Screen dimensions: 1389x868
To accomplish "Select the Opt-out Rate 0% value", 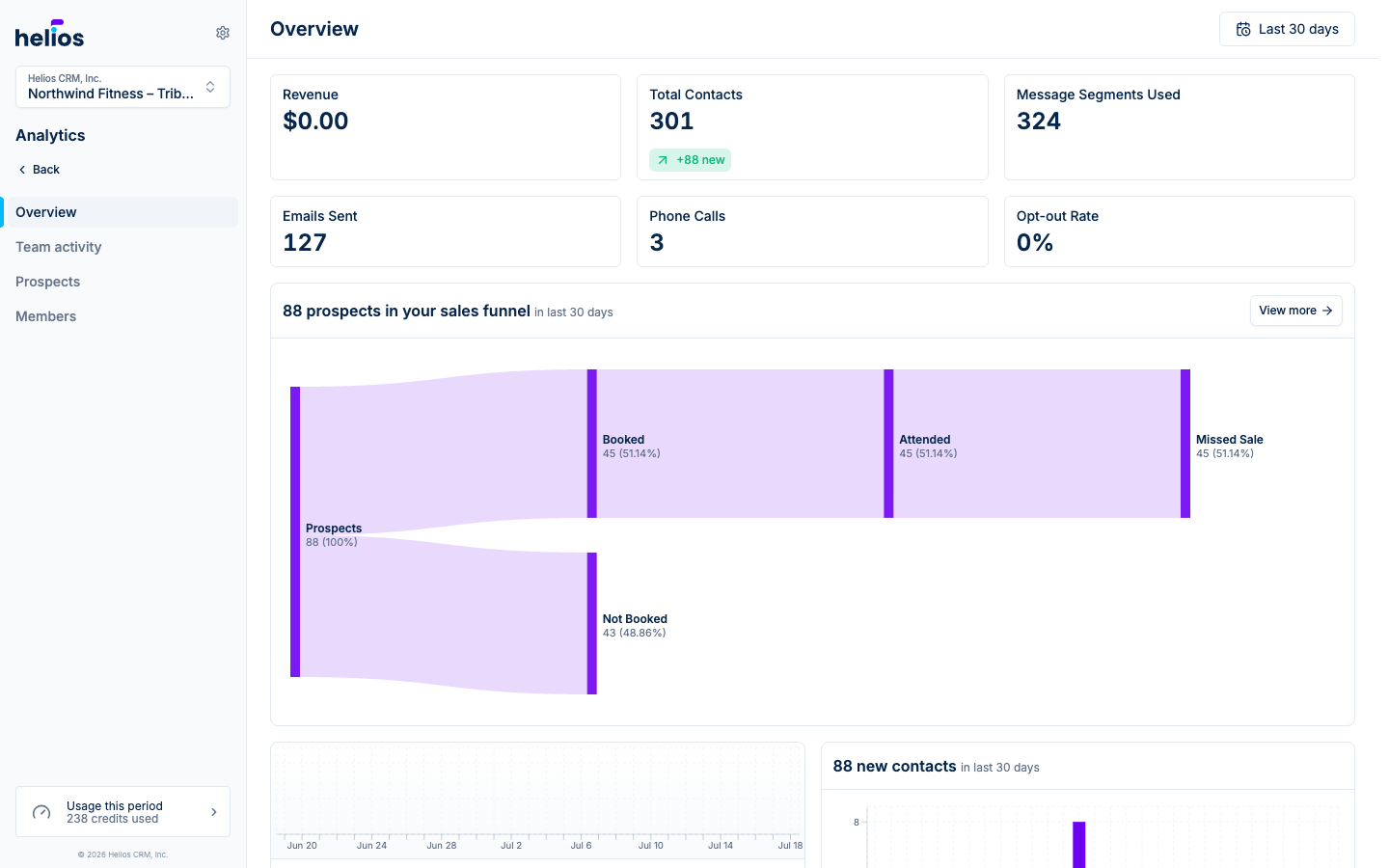I will pyautogui.click(x=1035, y=243).
